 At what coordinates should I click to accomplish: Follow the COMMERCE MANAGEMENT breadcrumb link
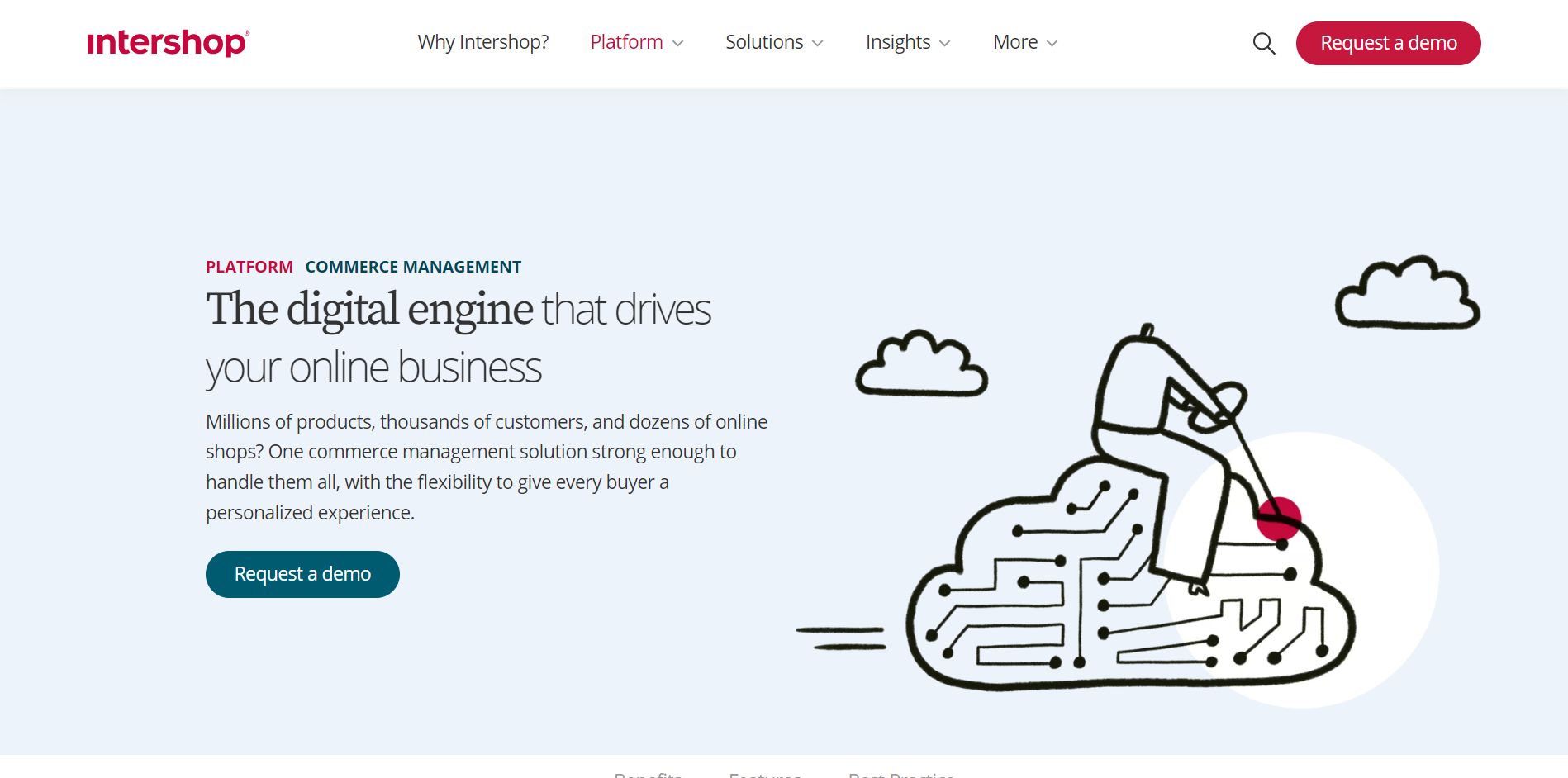point(413,267)
